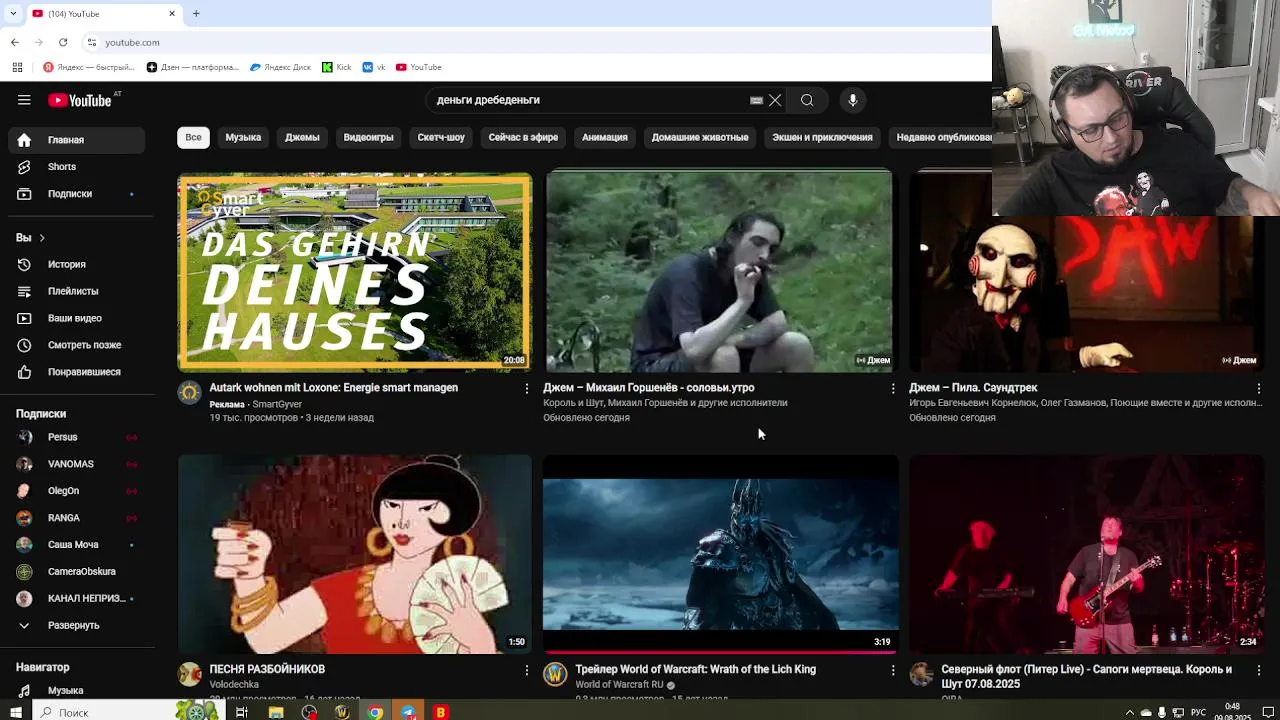Open the YouTube bookmark in bookmarks bar
The width and height of the screenshot is (1280, 720).
point(418,67)
